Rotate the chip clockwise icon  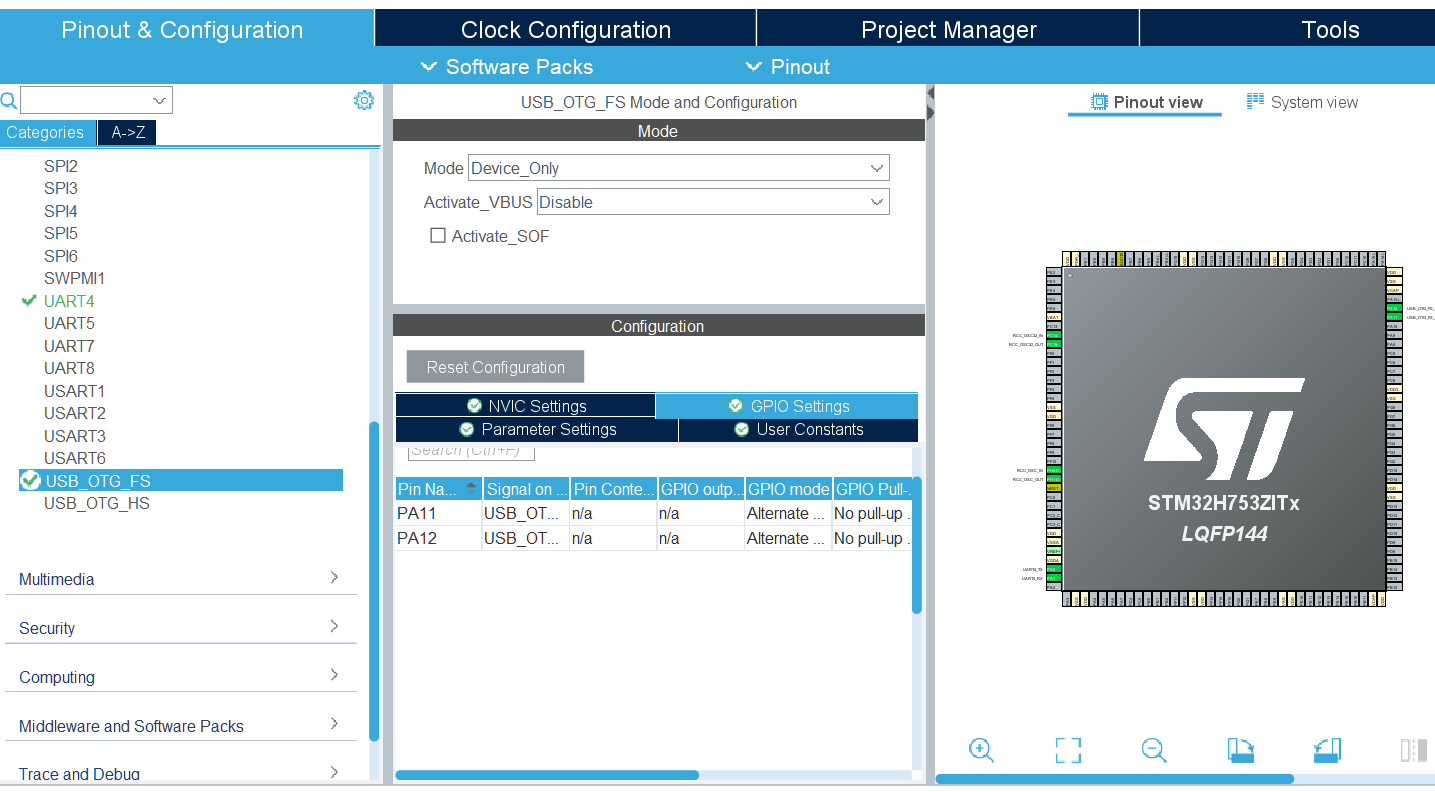1241,750
